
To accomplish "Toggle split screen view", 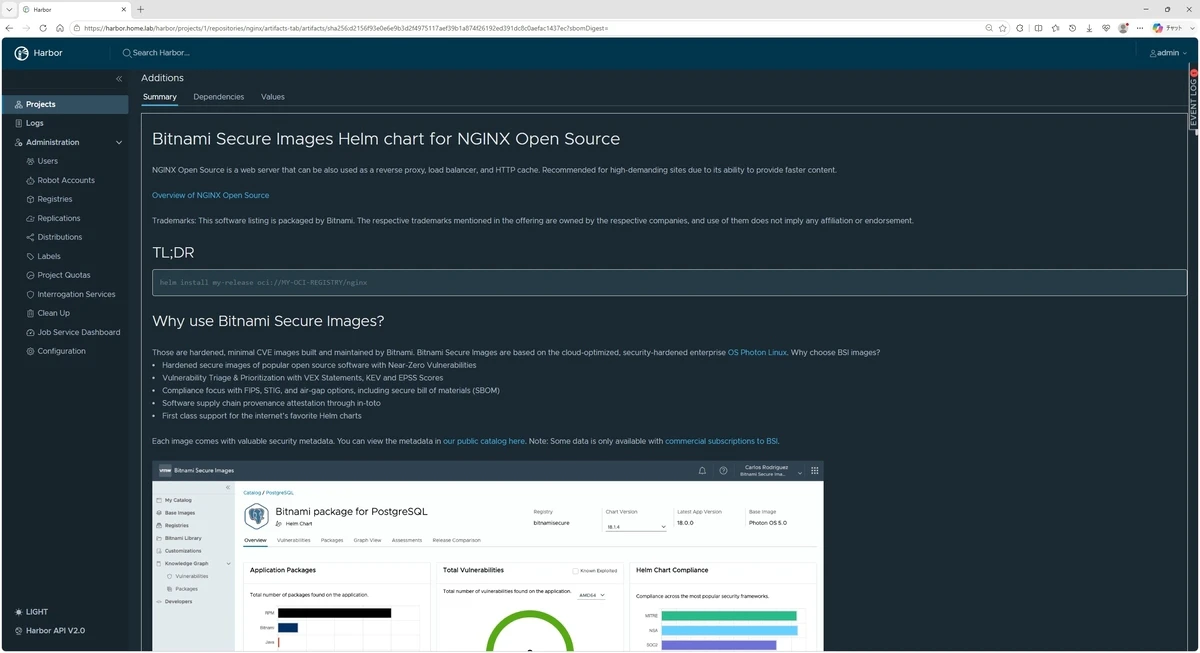I will pos(1038,28).
